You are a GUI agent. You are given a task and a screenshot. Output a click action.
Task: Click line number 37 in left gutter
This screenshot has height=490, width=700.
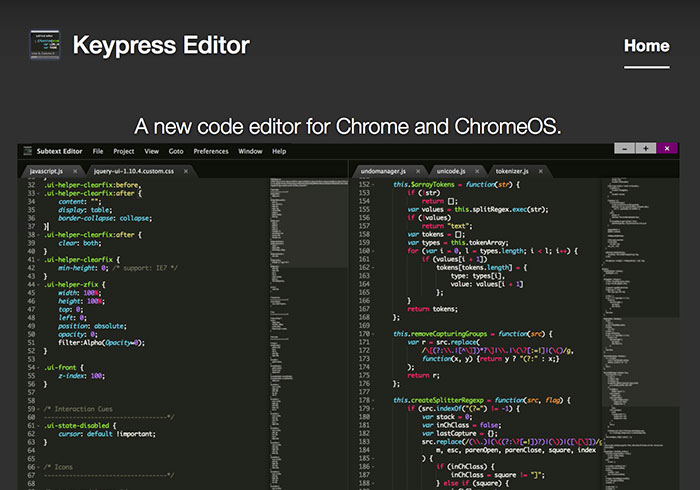(x=31, y=227)
